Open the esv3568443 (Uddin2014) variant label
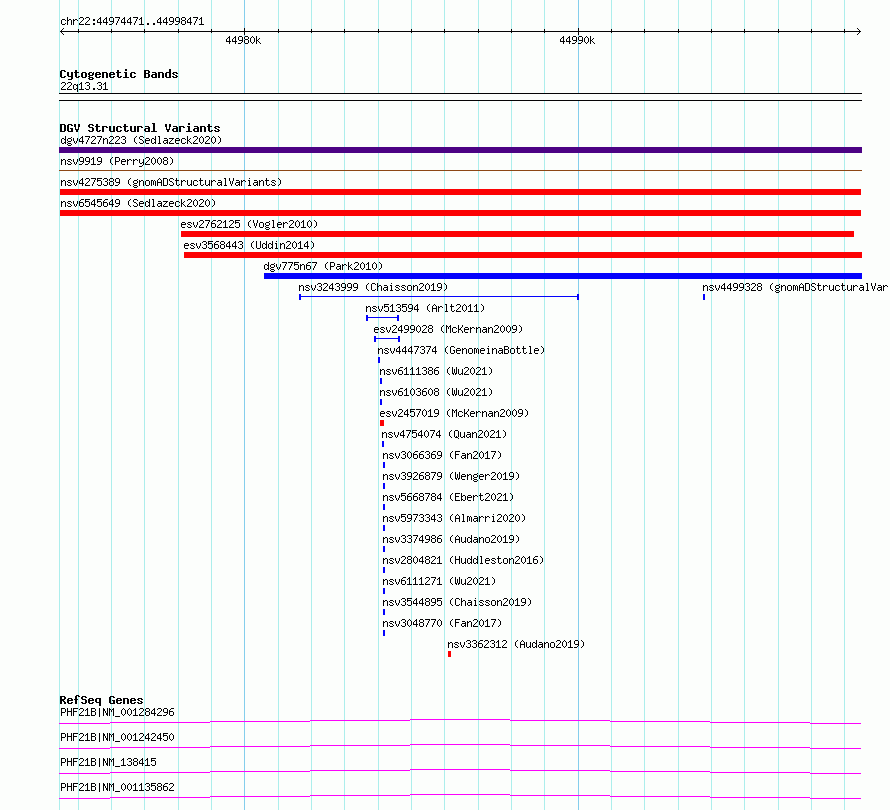890x810 pixels. [x=249, y=245]
